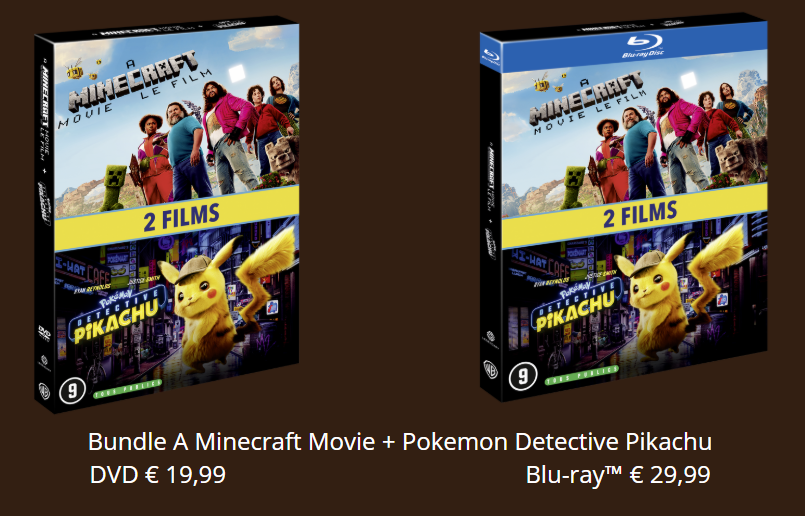Click the DVD bundle box cover image

pyautogui.click(x=167, y=215)
